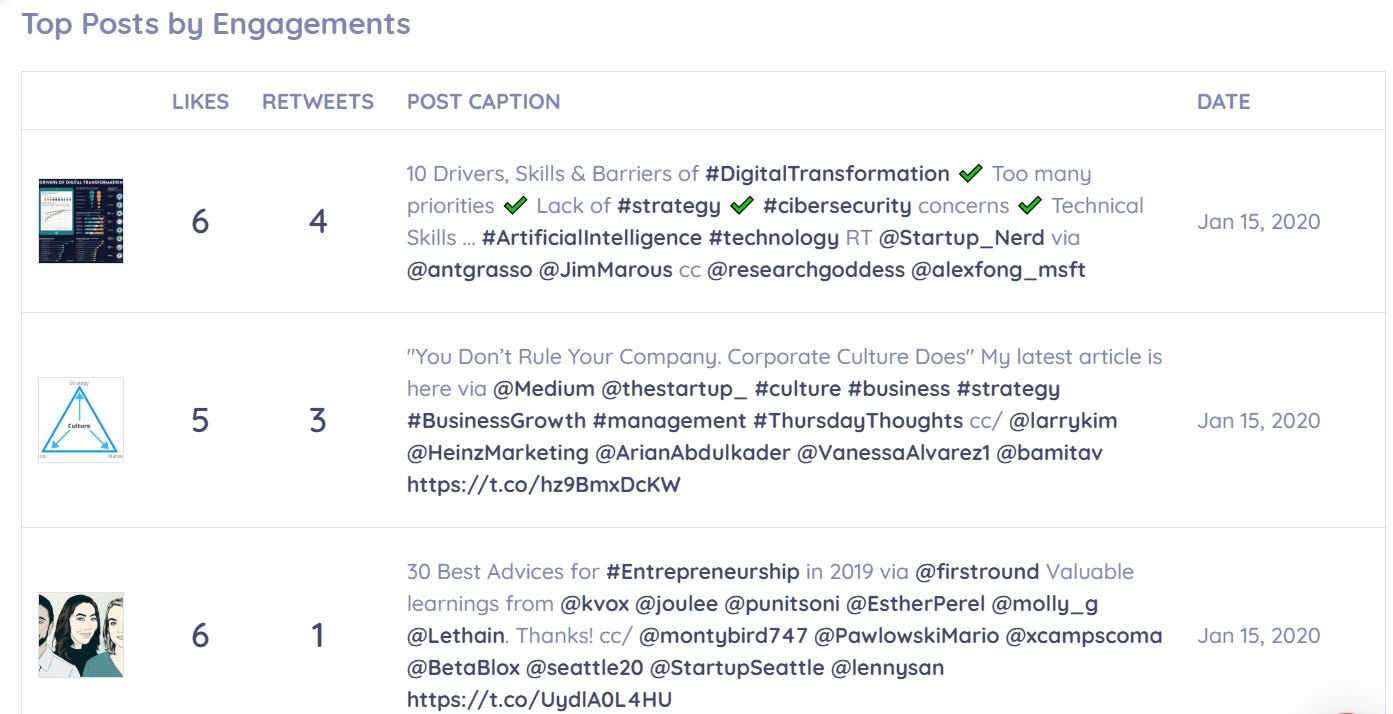
Task: Open the #DigitalTransformation hashtag link
Action: tap(827, 174)
